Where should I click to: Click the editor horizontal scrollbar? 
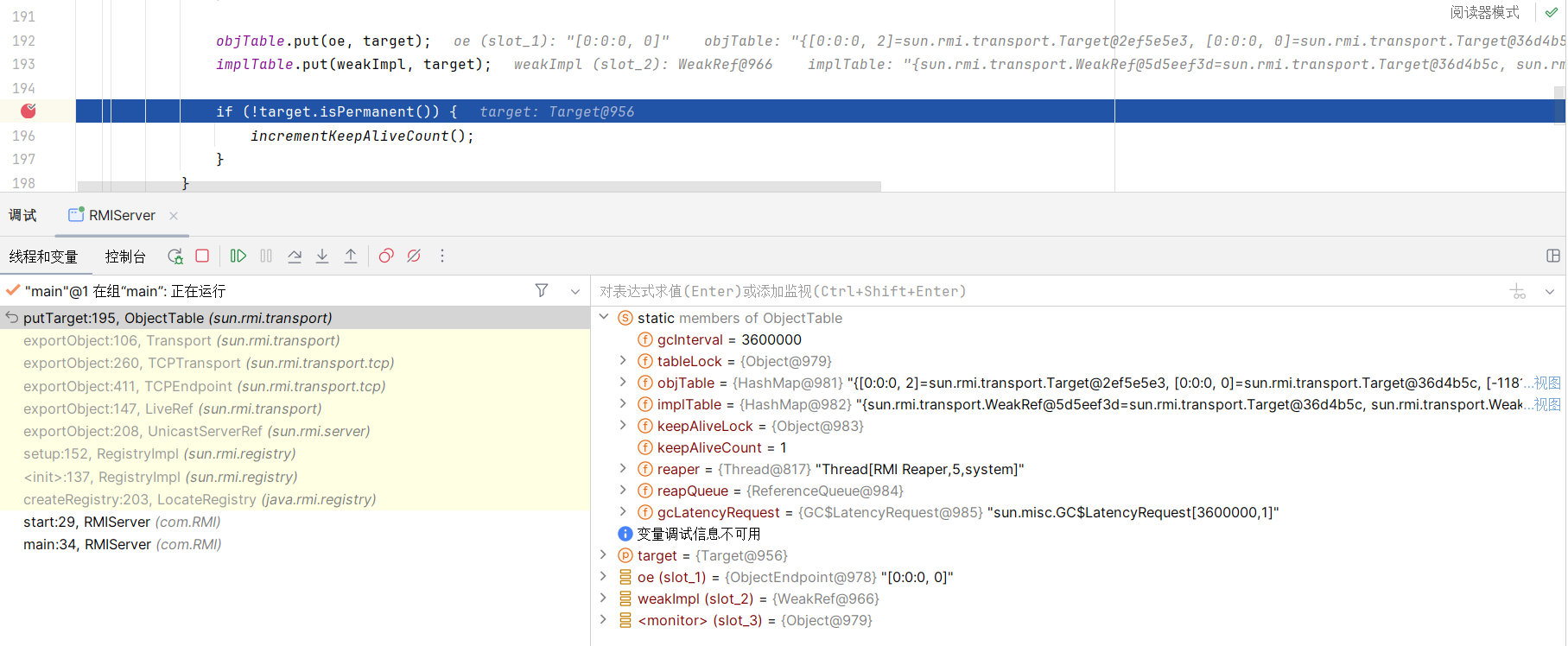click(479, 187)
